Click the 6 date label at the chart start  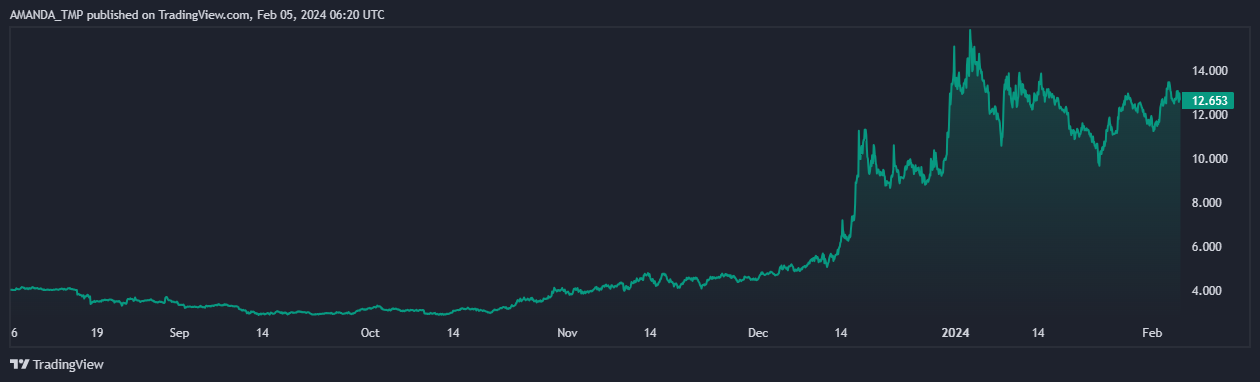pos(13,332)
